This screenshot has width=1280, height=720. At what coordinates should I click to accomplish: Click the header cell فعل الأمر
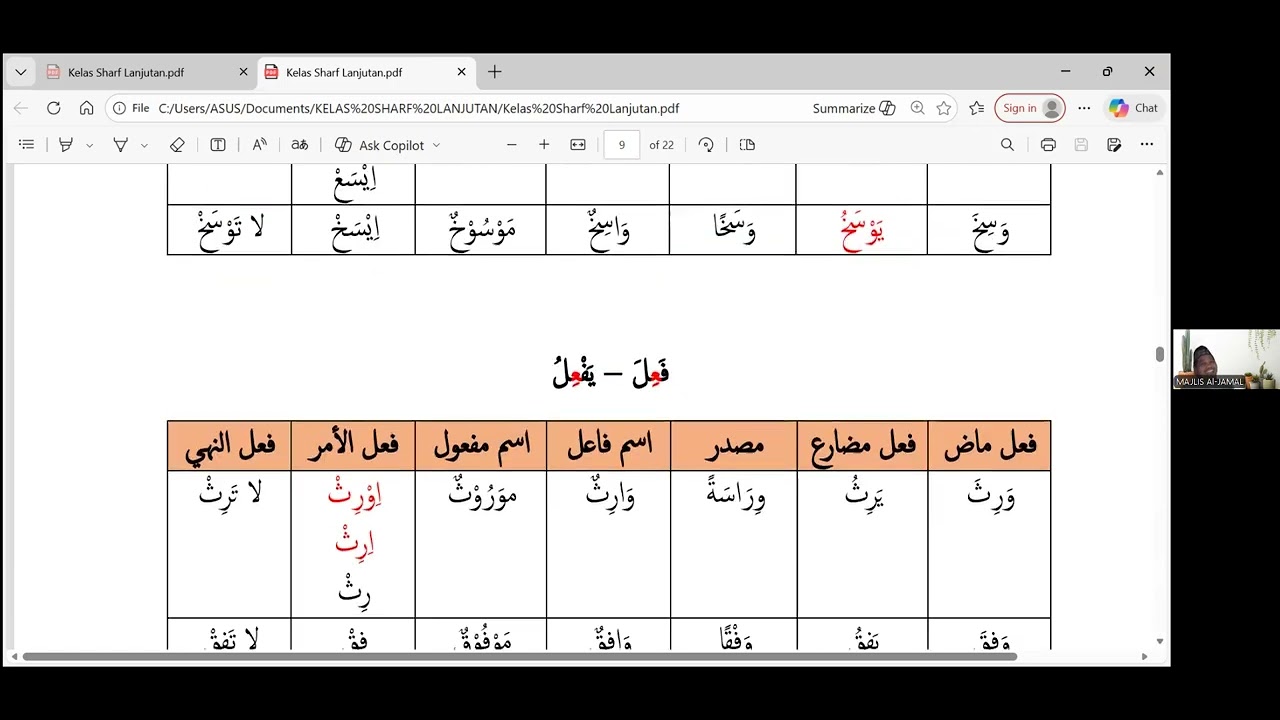[354, 446]
